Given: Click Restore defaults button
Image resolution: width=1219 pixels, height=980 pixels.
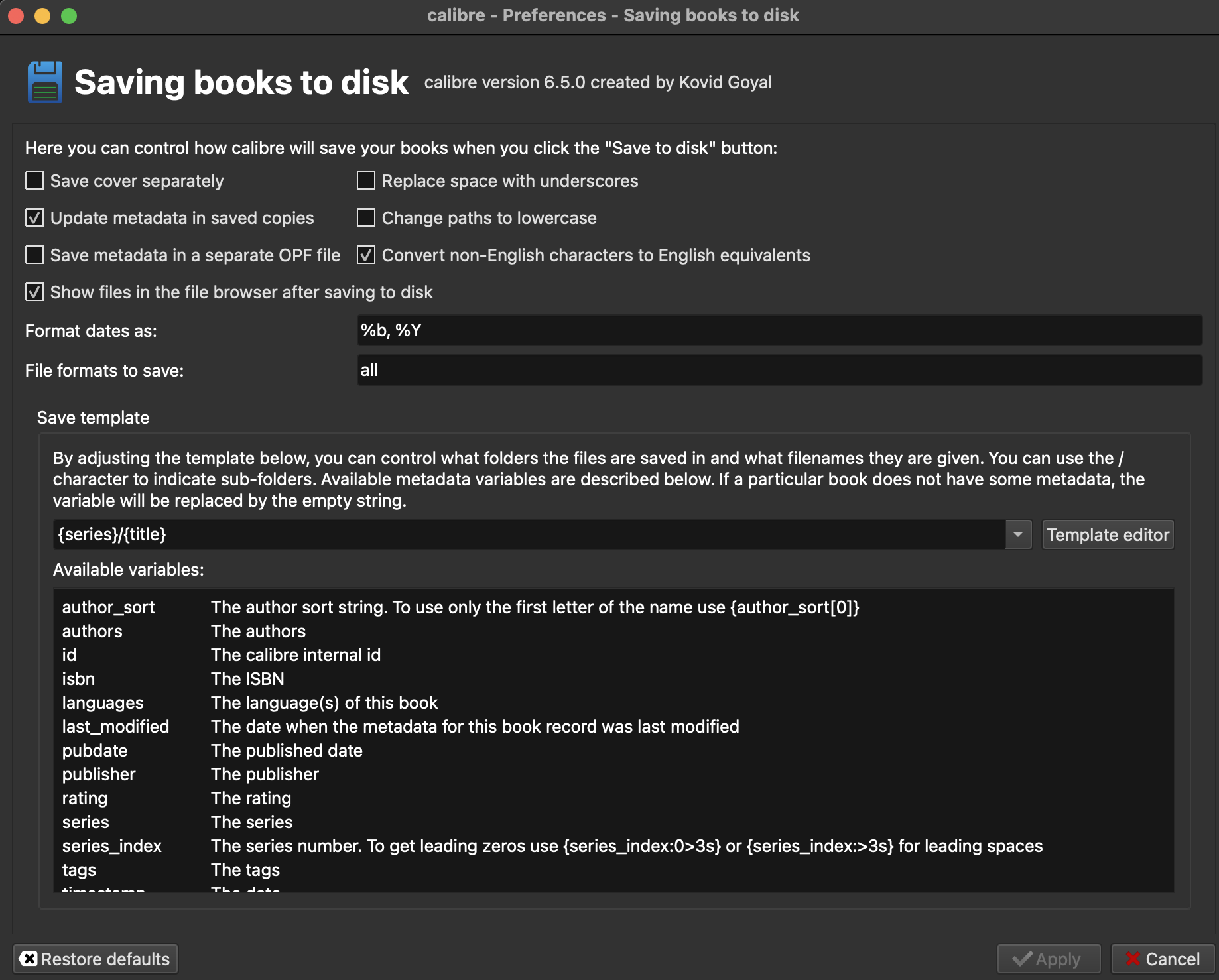Looking at the screenshot, I should [96, 959].
